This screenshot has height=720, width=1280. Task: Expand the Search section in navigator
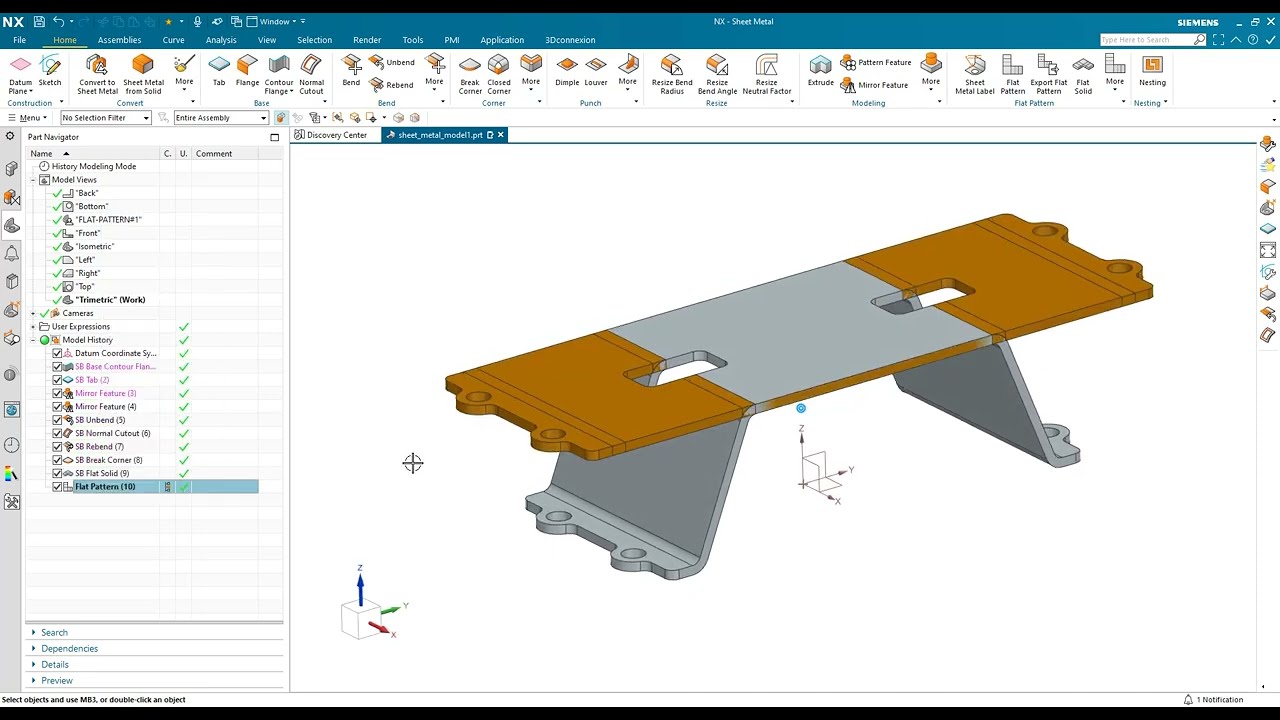54,633
